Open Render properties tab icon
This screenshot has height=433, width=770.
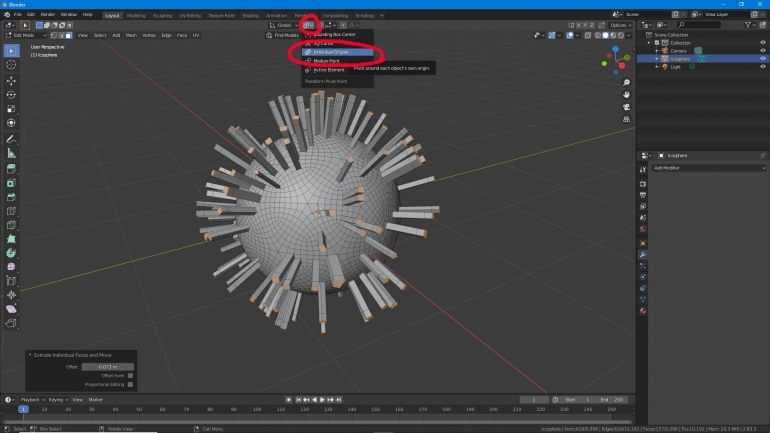[643, 184]
